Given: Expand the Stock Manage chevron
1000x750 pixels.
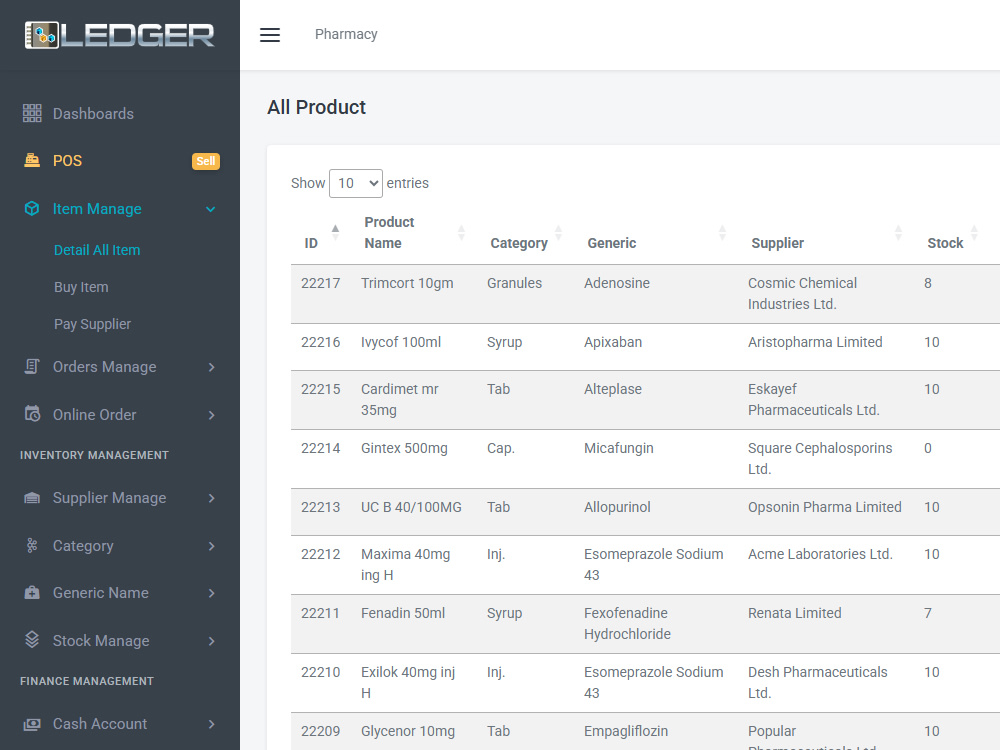Looking at the screenshot, I should (211, 641).
